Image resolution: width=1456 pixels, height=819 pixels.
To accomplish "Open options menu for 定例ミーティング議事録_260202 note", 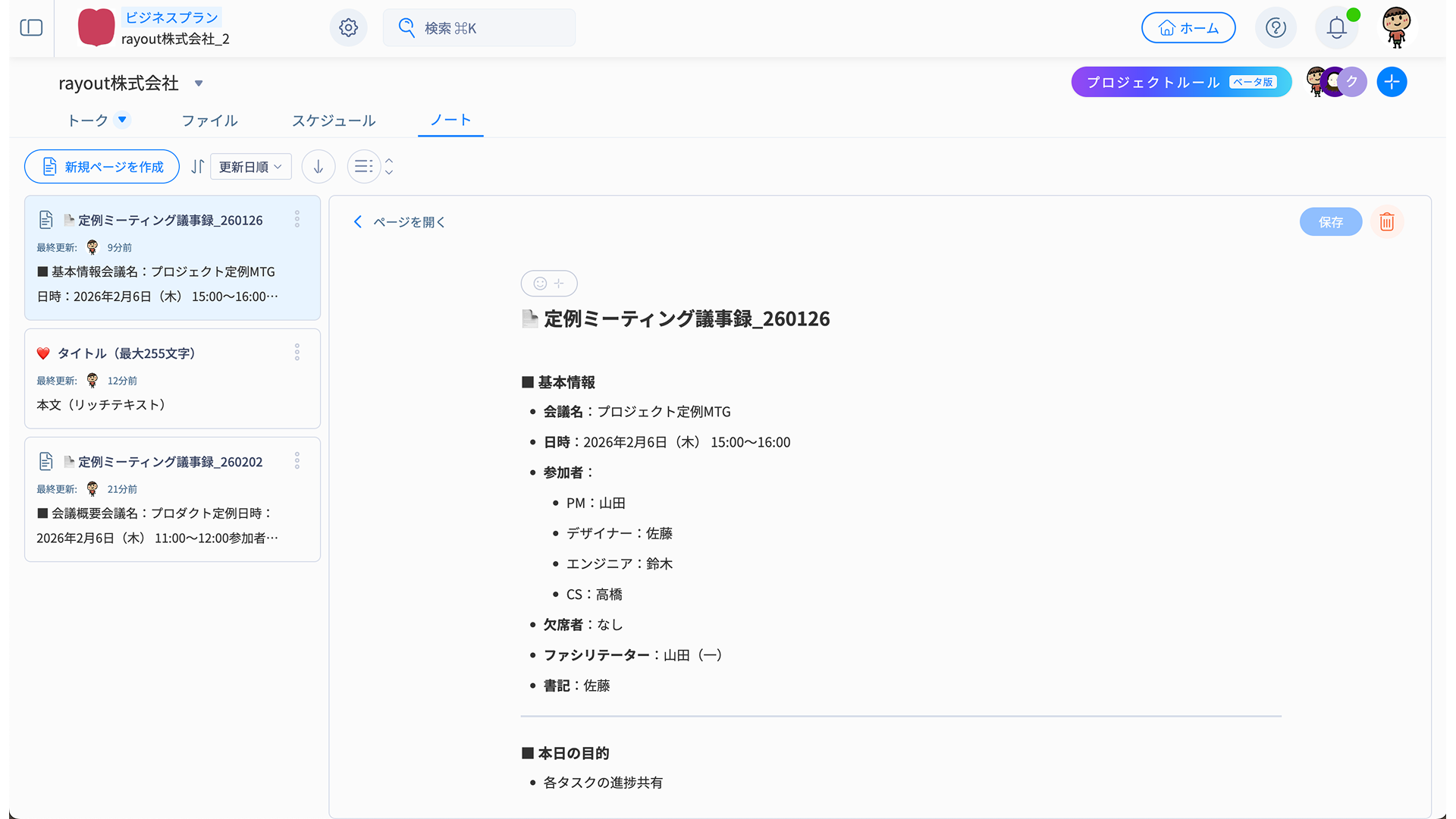I will coord(297,461).
